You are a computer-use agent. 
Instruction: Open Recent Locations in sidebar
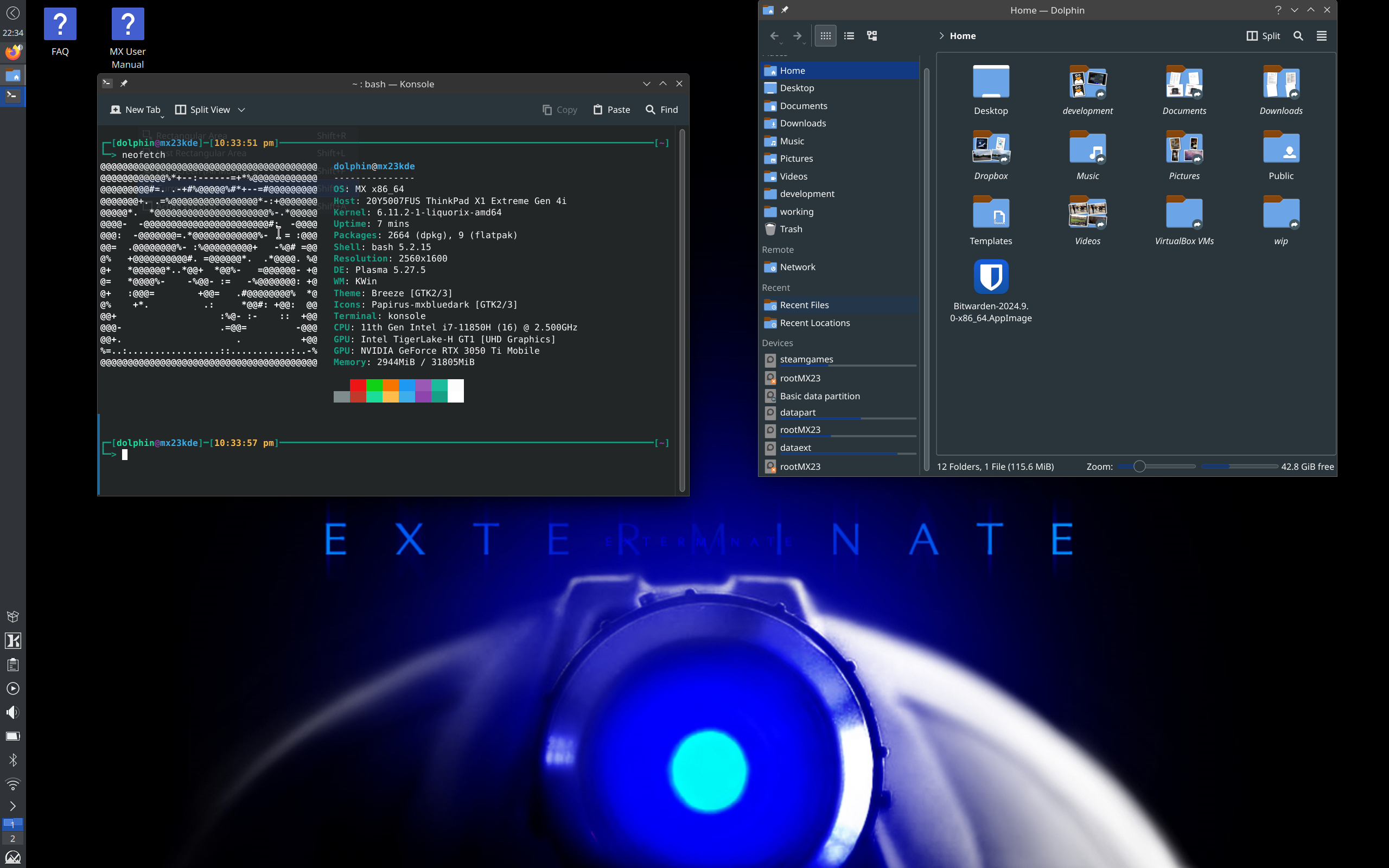pyautogui.click(x=840, y=323)
